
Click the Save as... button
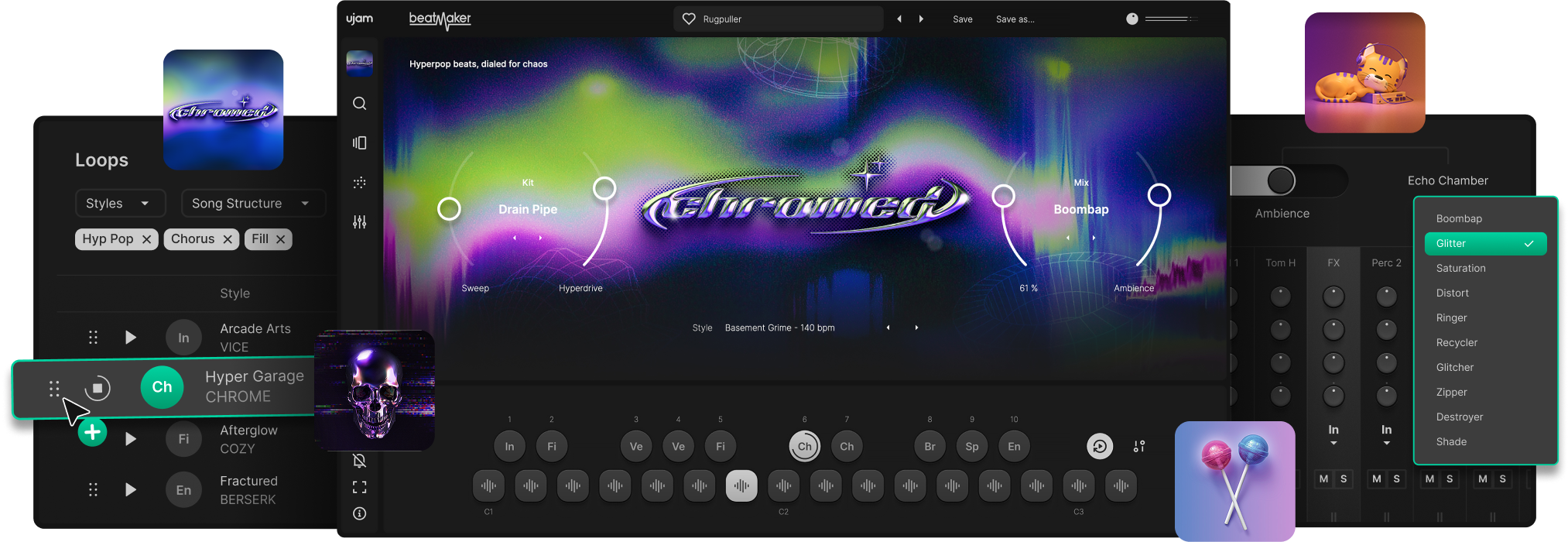[1015, 19]
